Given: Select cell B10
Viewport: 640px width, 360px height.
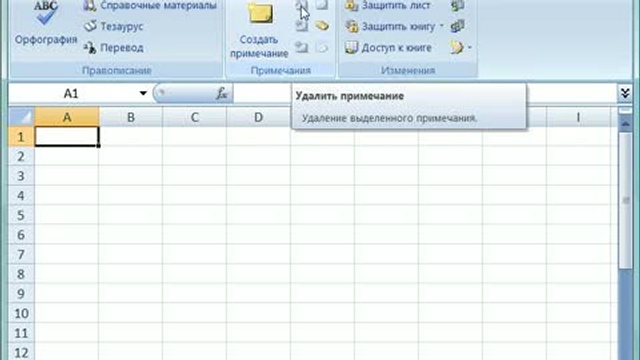Looking at the screenshot, I should pos(131,313).
